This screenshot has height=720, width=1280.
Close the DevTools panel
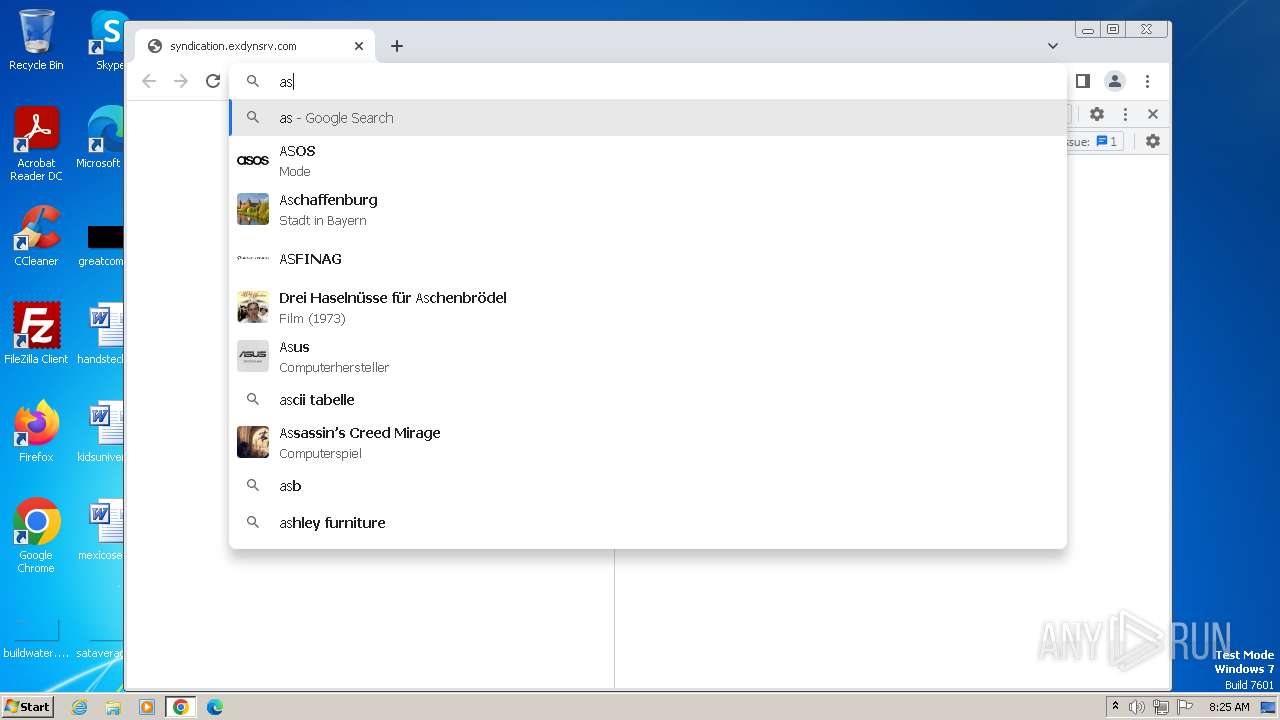(1153, 114)
